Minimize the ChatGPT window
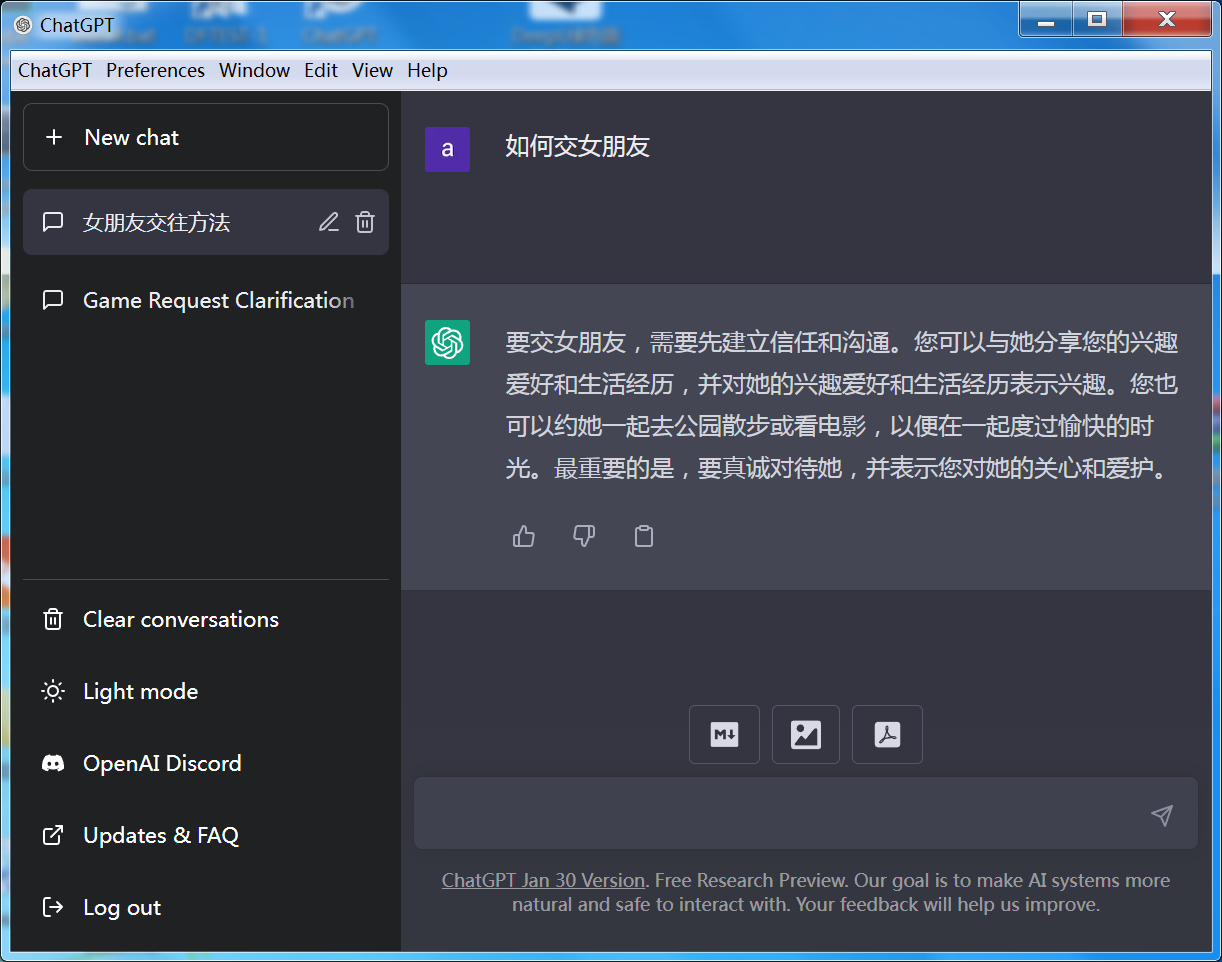 (1046, 19)
